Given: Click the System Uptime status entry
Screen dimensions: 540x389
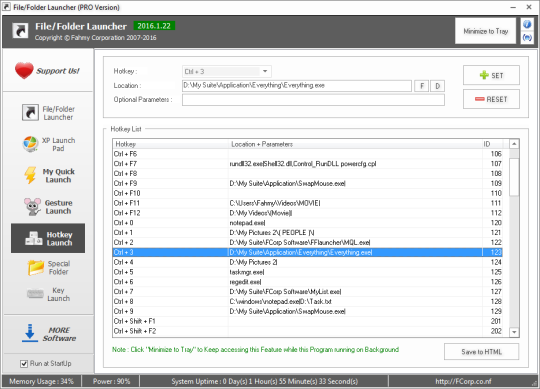Looking at the screenshot, I should tap(264, 381).
